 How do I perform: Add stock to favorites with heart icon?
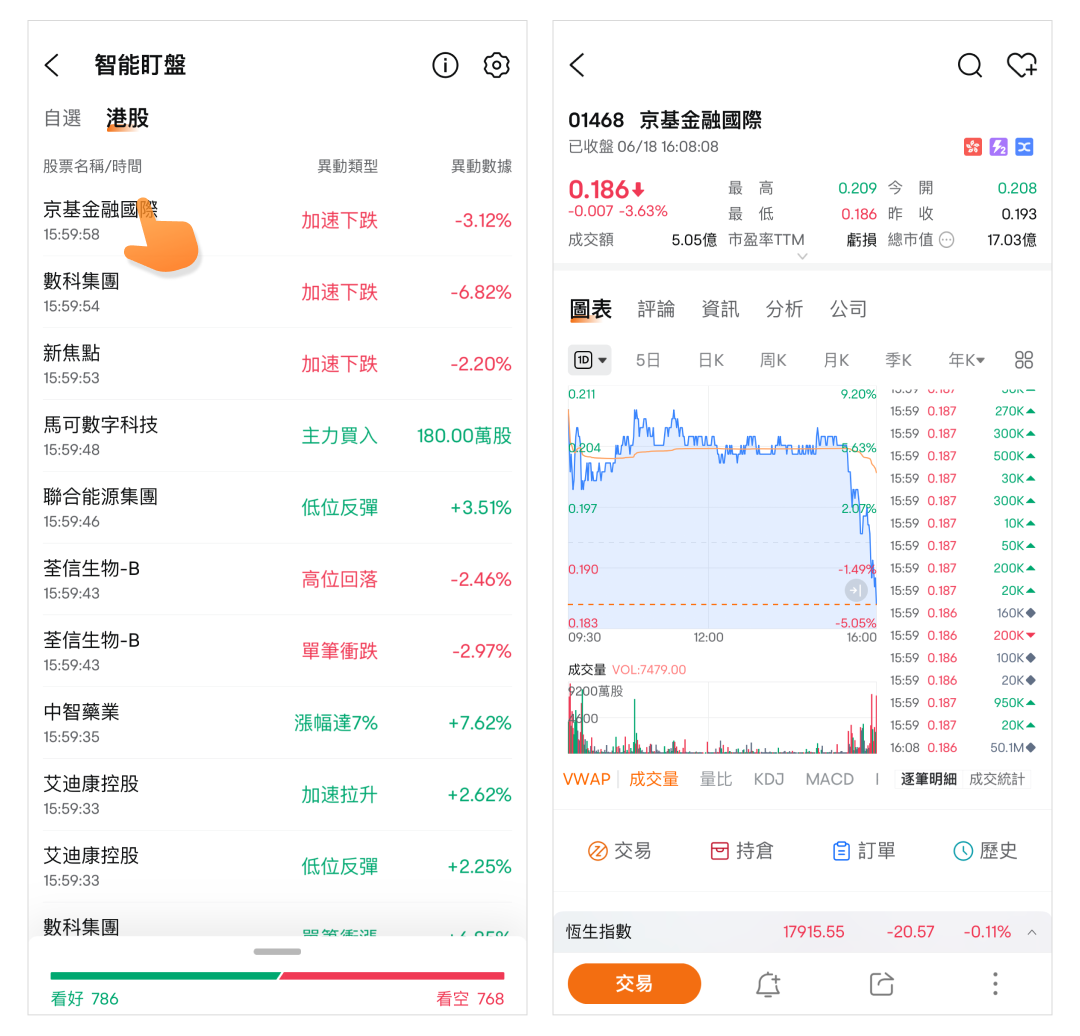(1021, 66)
